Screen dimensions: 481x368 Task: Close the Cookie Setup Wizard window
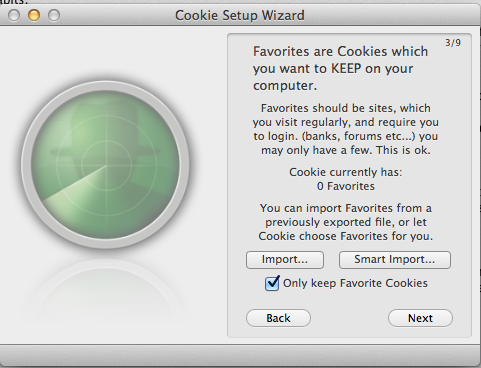[14, 15]
